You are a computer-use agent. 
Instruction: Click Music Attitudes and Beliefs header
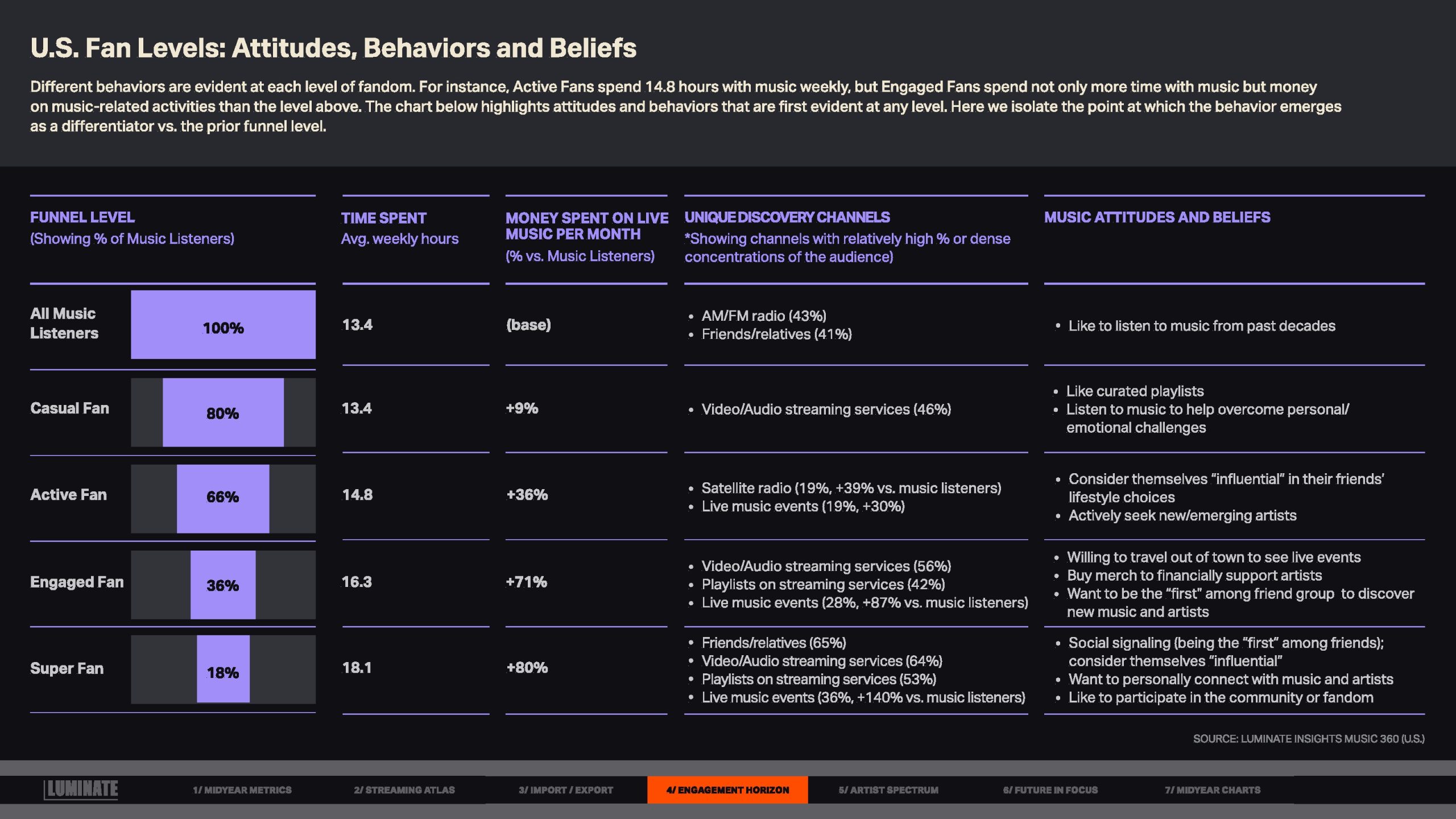[x=1157, y=217]
